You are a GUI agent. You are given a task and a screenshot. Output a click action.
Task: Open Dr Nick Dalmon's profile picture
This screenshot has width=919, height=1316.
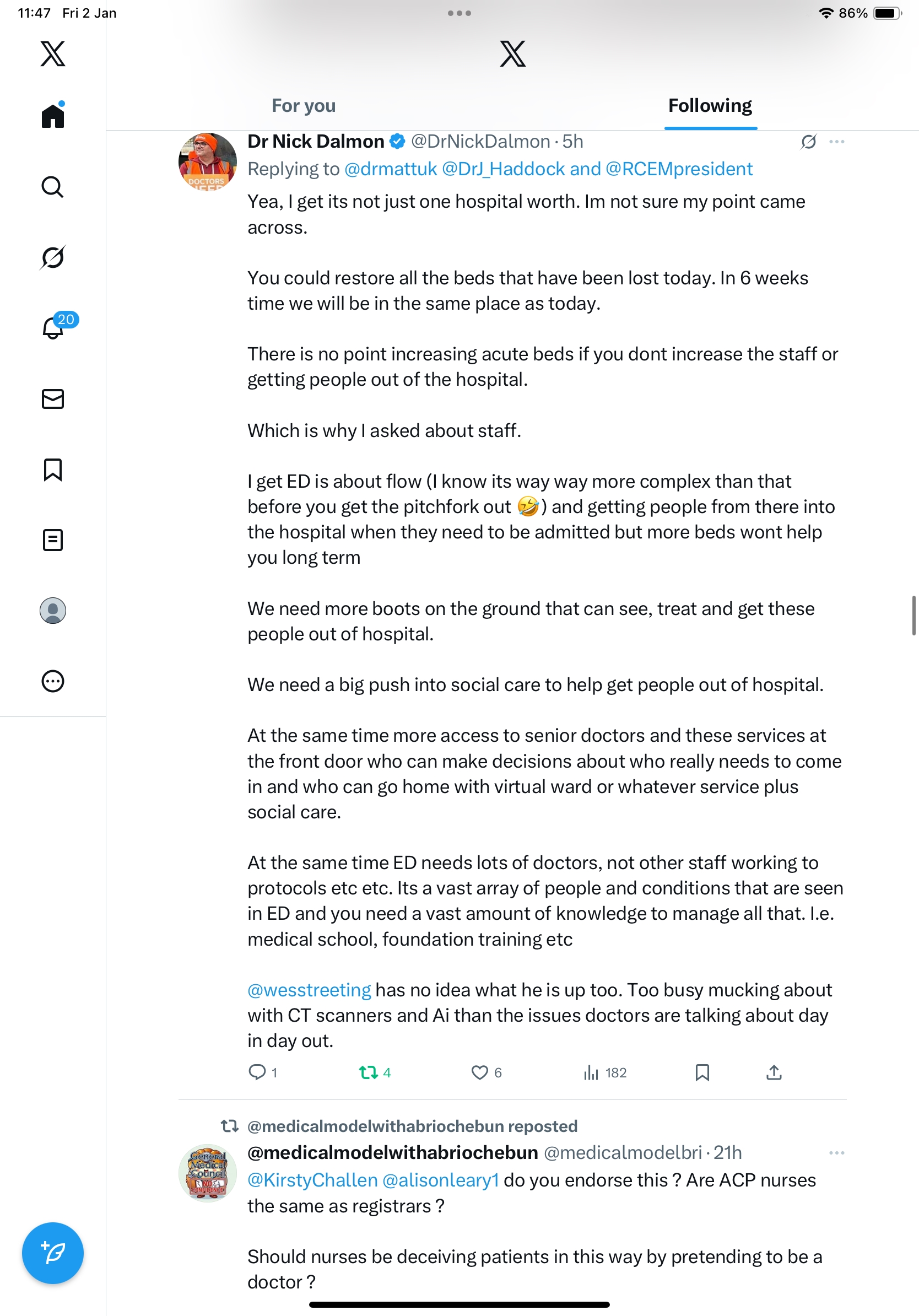[x=207, y=161]
